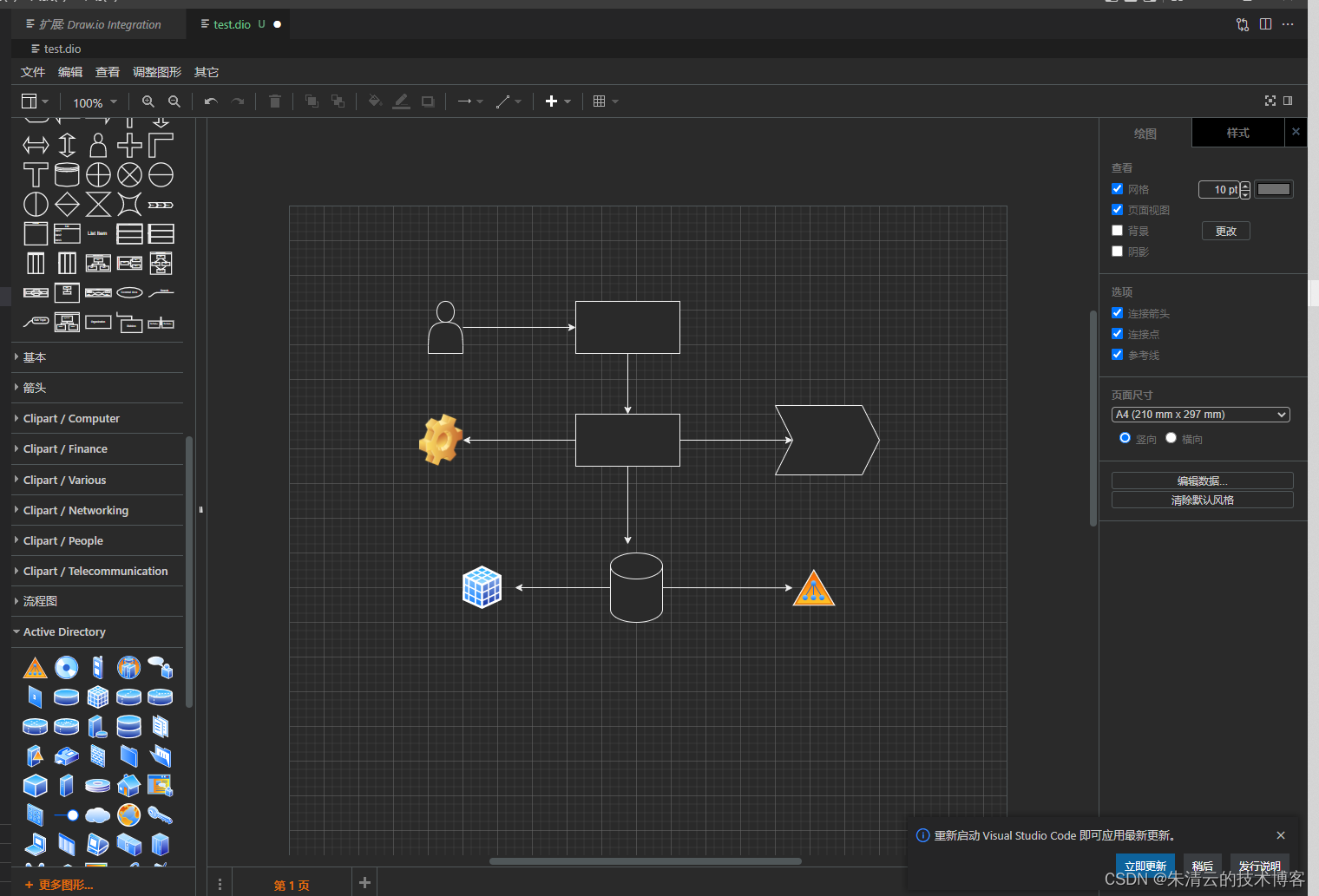Expand Clipart / Networking section
Image resolution: width=1319 pixels, height=896 pixels.
coord(97,510)
